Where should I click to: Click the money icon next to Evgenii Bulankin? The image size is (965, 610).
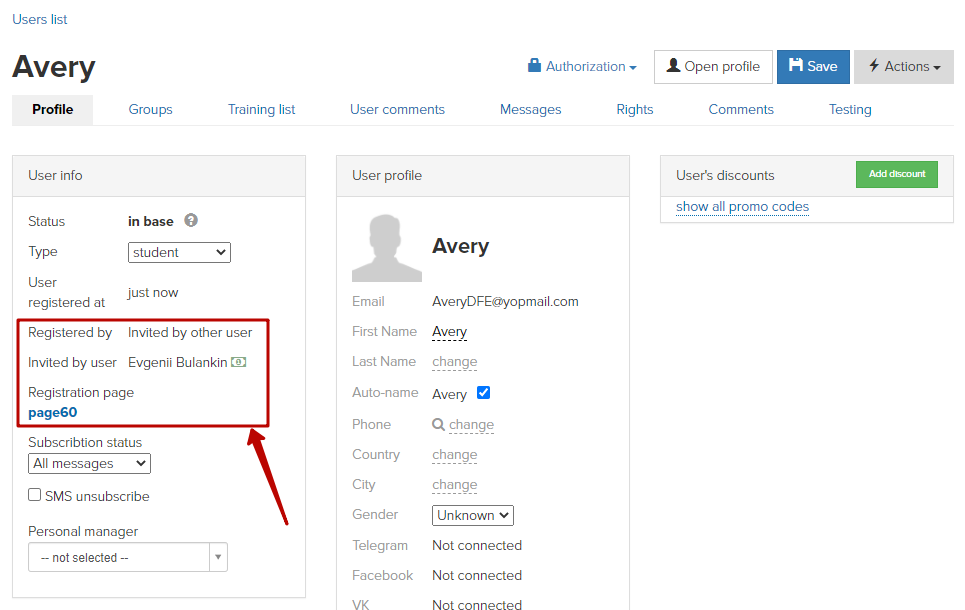coord(239,362)
